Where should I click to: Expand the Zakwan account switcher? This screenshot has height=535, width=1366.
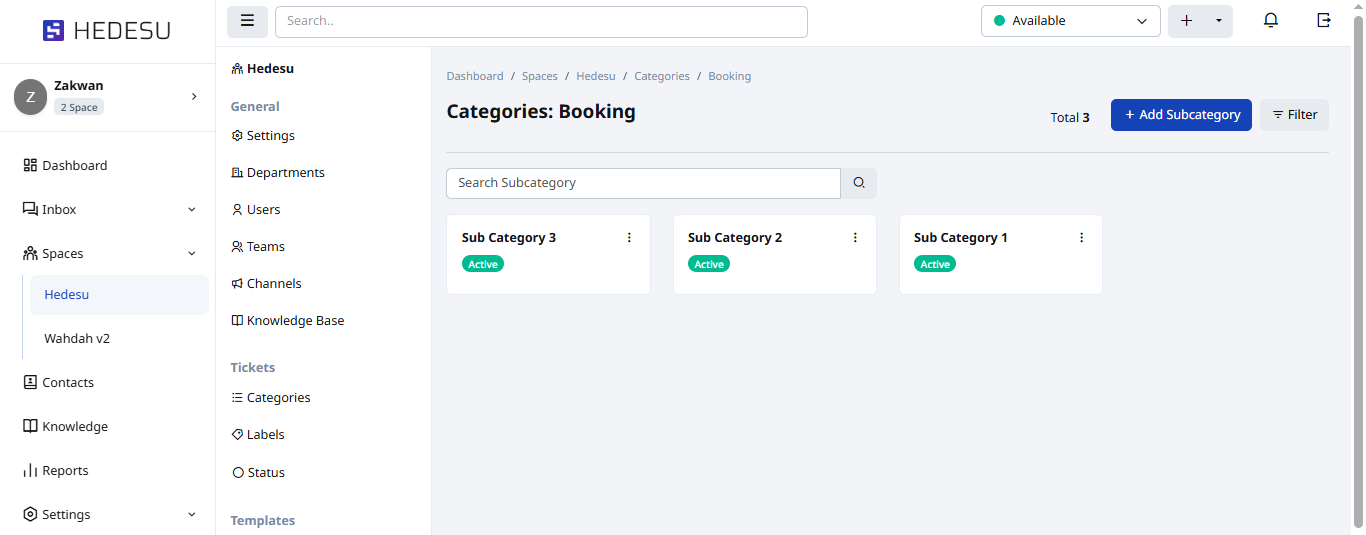tap(193, 96)
